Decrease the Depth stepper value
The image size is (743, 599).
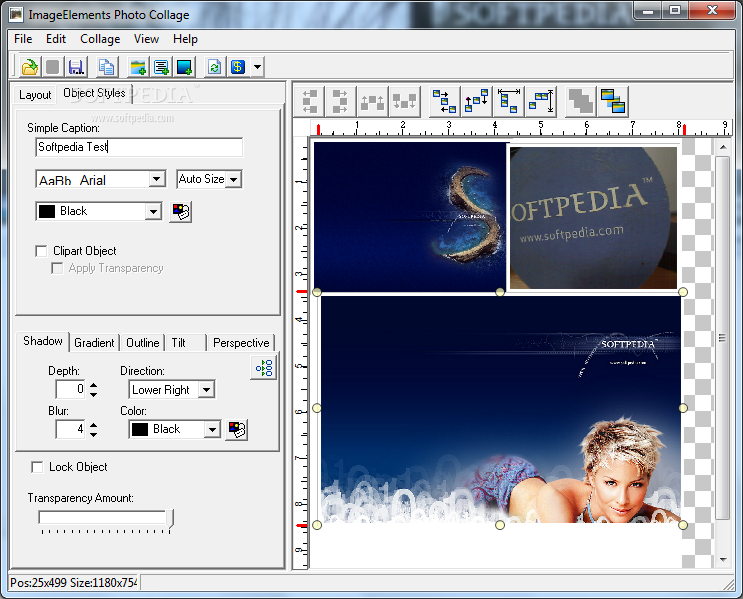93,394
